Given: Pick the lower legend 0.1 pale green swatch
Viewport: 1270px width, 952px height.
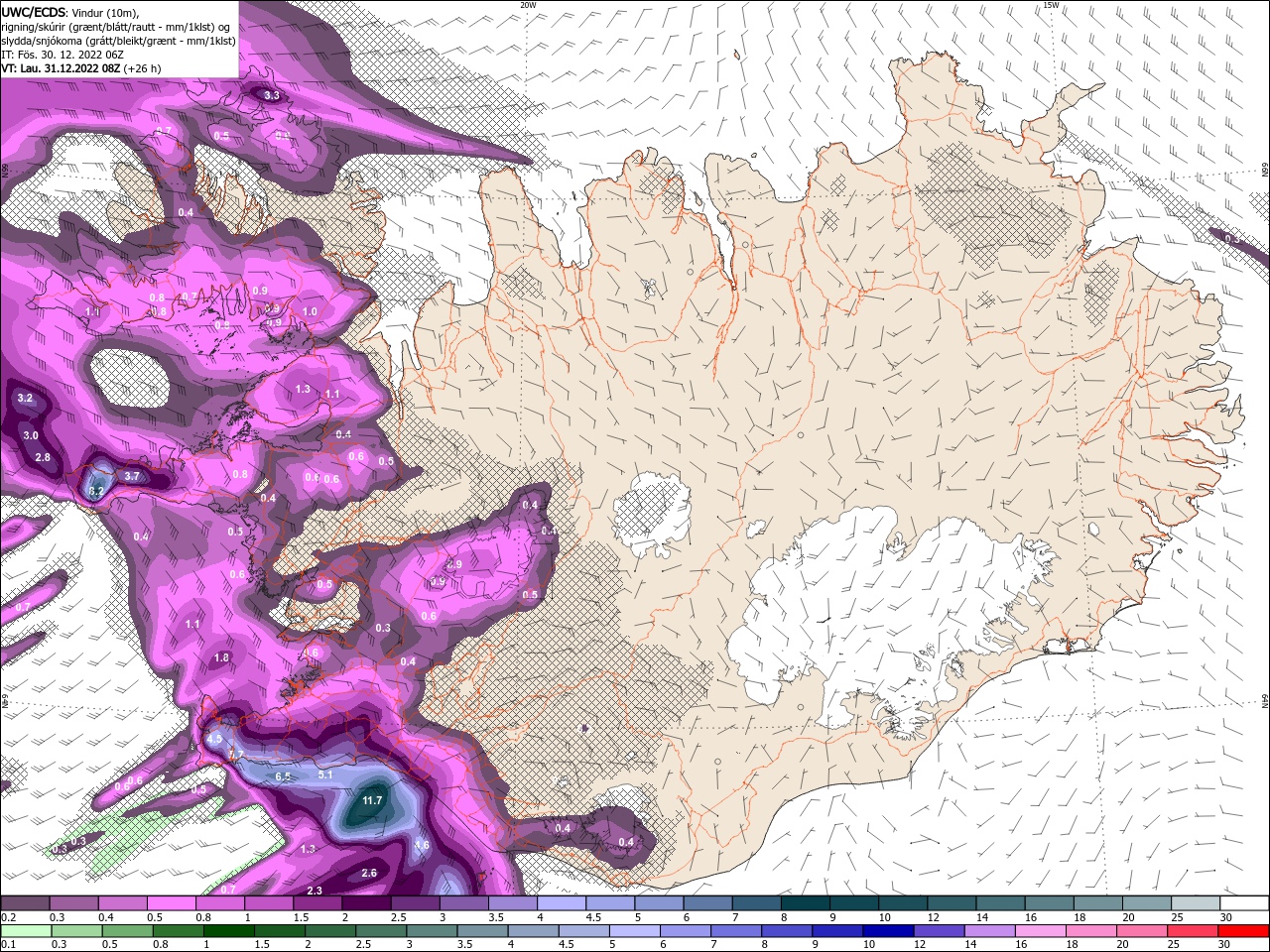Looking at the screenshot, I should (26, 930).
